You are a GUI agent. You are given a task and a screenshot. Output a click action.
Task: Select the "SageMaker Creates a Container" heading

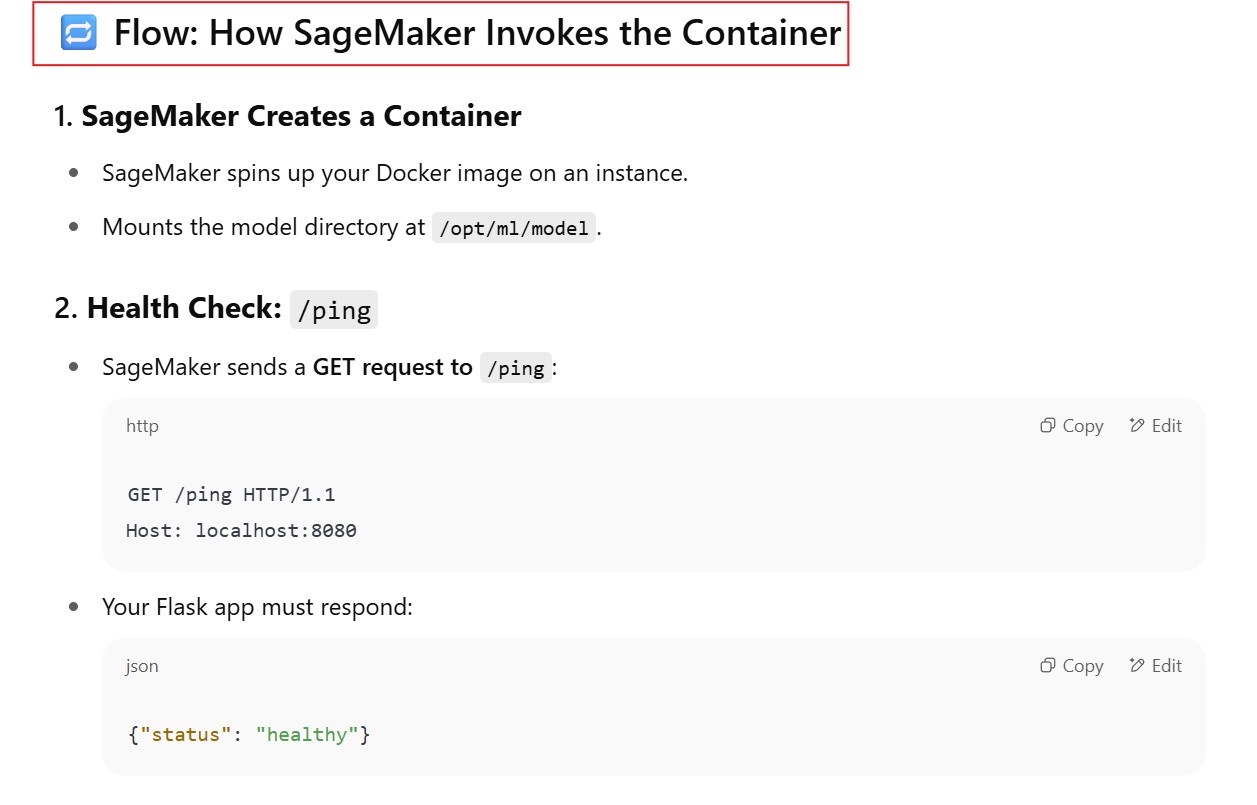[x=301, y=116]
